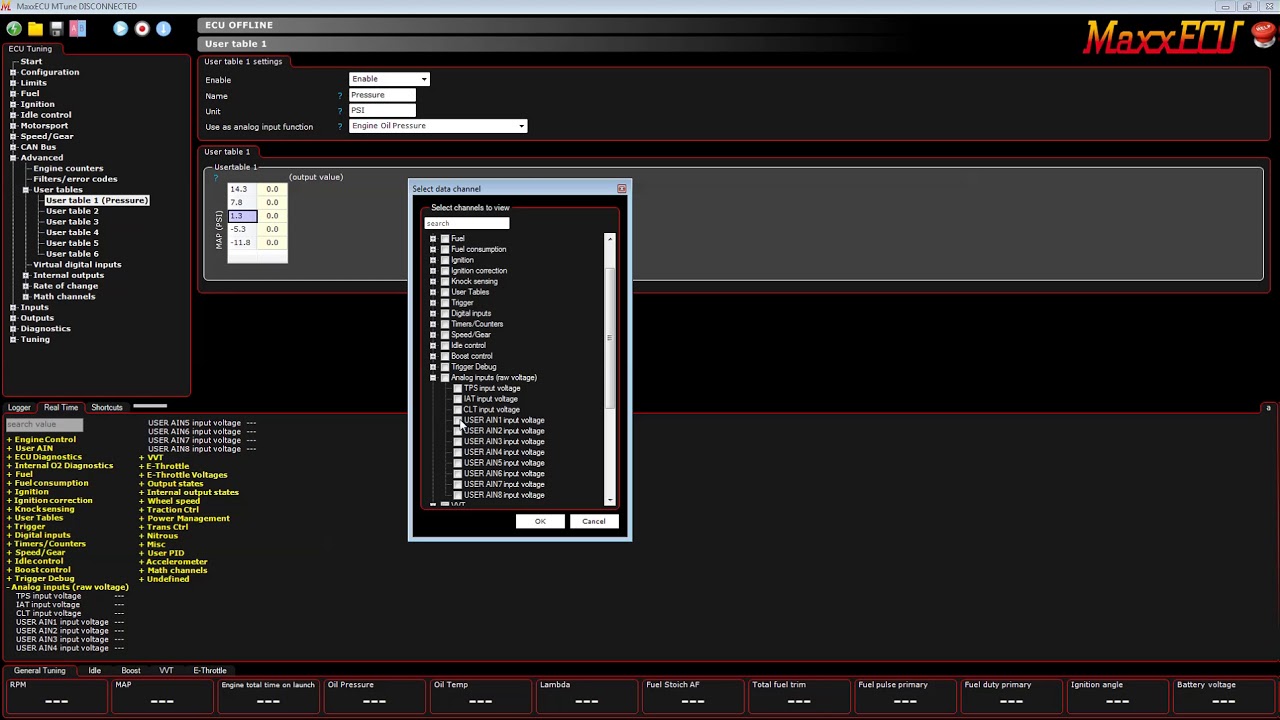Select the -11.8 MAP axis cell
This screenshot has height=720, width=1280.
click(x=242, y=243)
